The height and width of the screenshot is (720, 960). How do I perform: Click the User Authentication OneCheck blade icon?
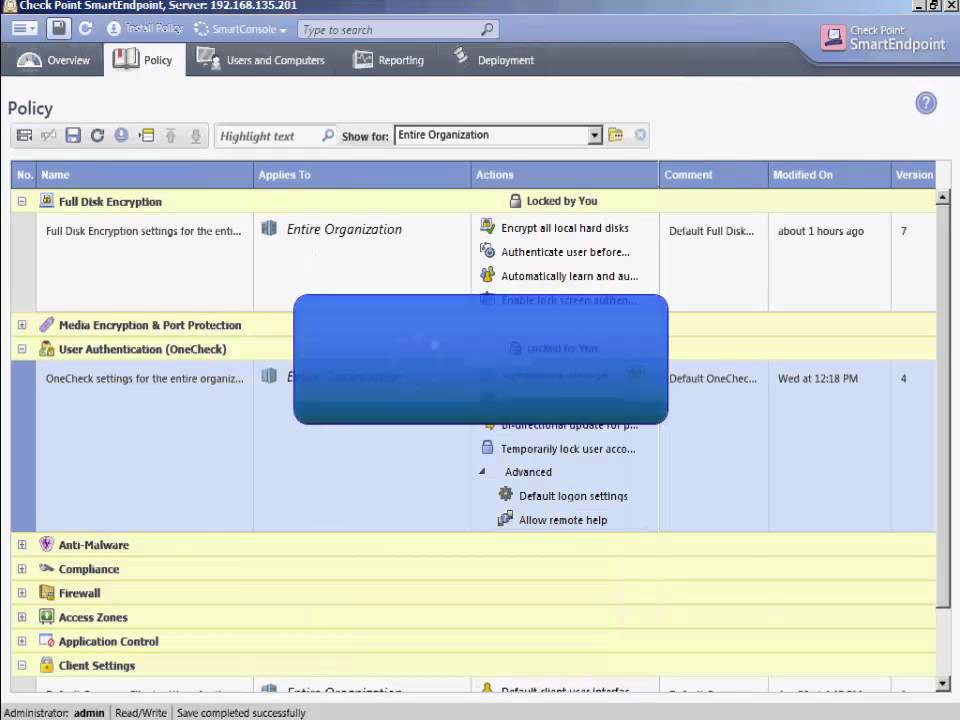tap(47, 348)
